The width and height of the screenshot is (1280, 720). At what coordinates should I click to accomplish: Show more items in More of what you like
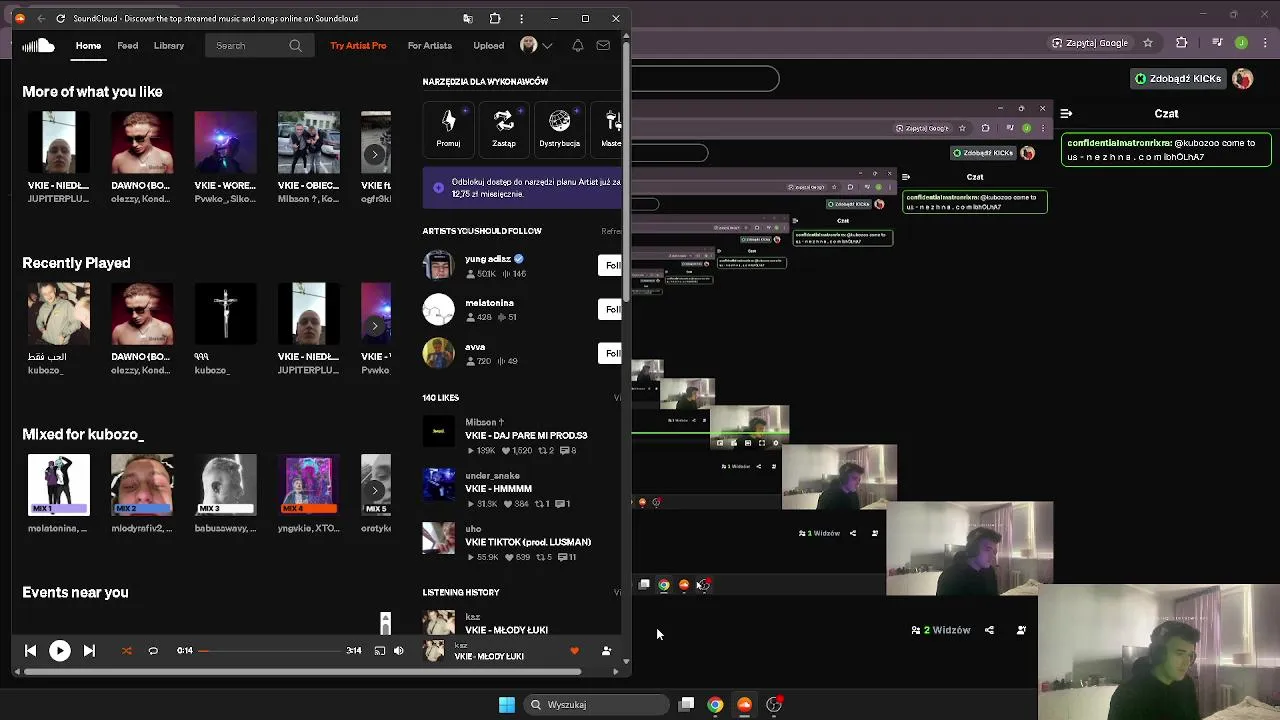pyautogui.click(x=375, y=154)
